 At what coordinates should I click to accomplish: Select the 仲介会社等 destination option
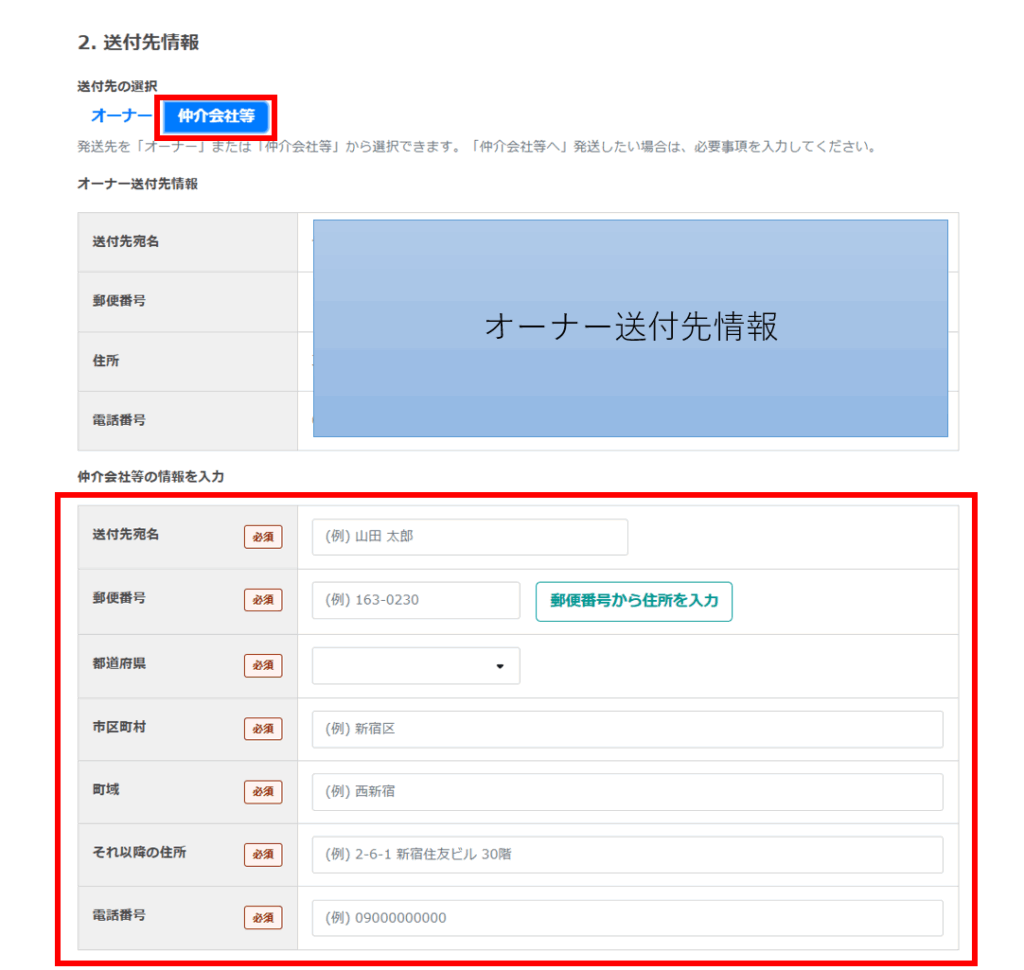pyautogui.click(x=216, y=116)
